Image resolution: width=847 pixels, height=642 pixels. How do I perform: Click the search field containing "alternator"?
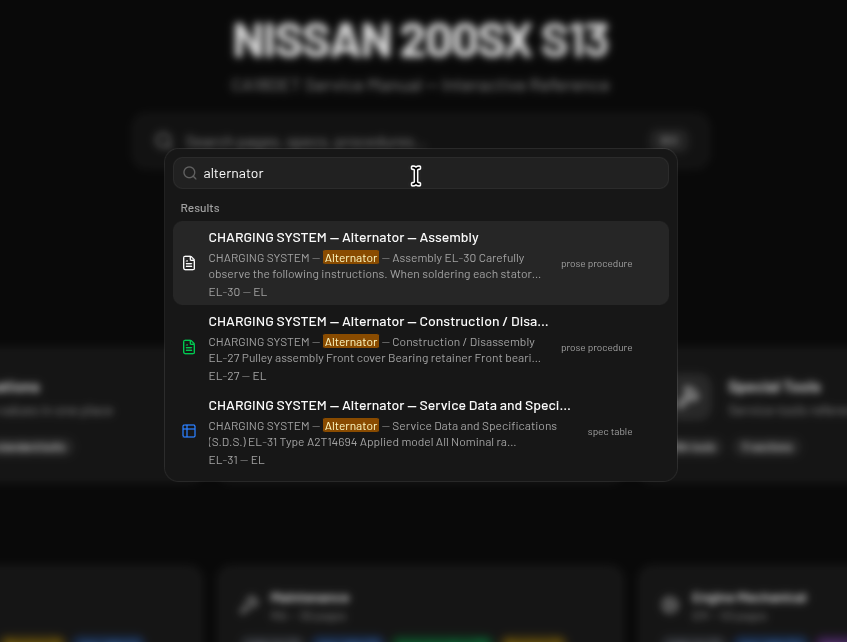tap(421, 173)
